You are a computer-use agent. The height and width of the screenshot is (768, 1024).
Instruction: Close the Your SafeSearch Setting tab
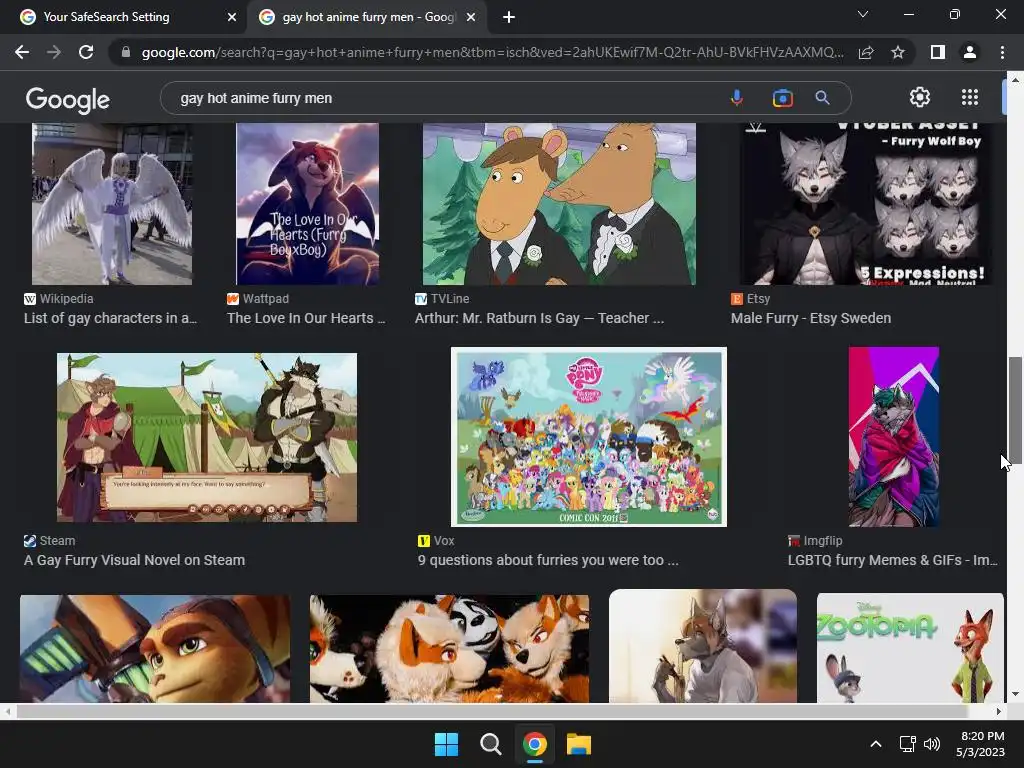tap(232, 17)
